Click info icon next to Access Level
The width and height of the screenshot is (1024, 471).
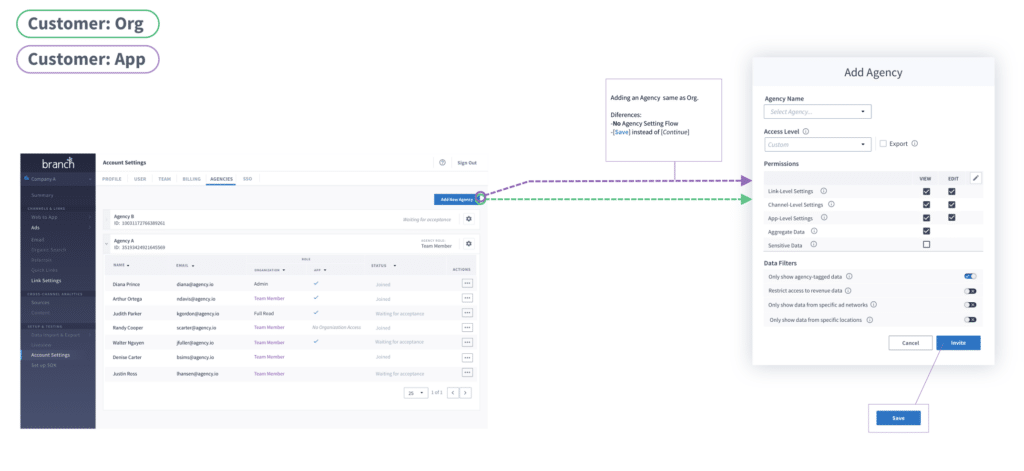[806, 131]
